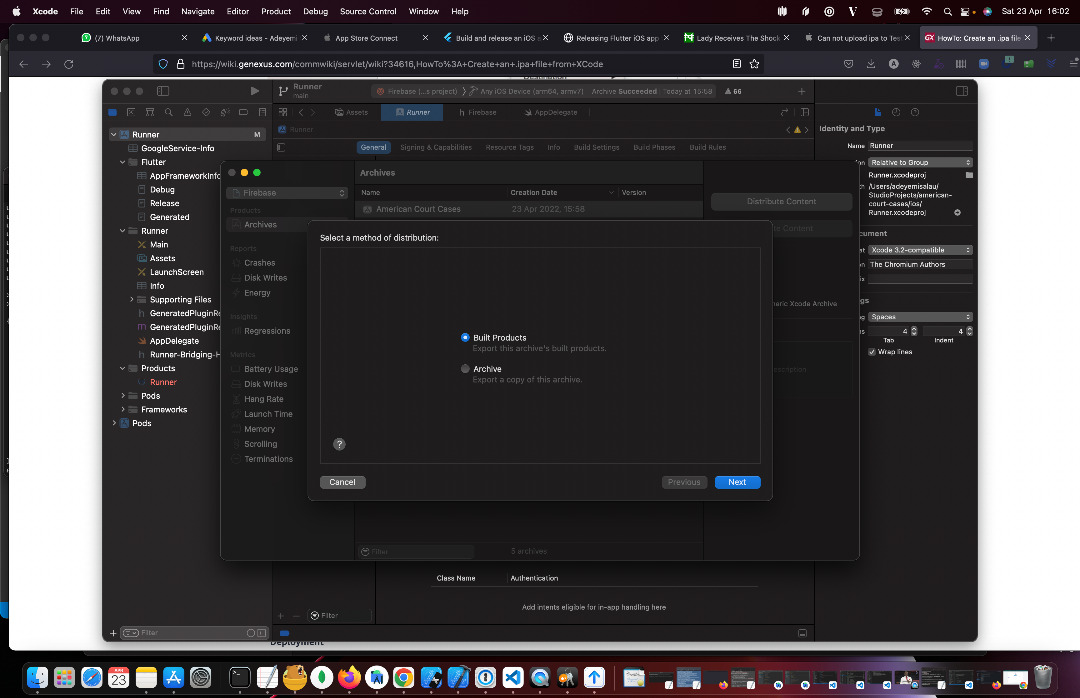The width and height of the screenshot is (1080, 698).
Task: Run the project using the Play button
Action: 253,90
